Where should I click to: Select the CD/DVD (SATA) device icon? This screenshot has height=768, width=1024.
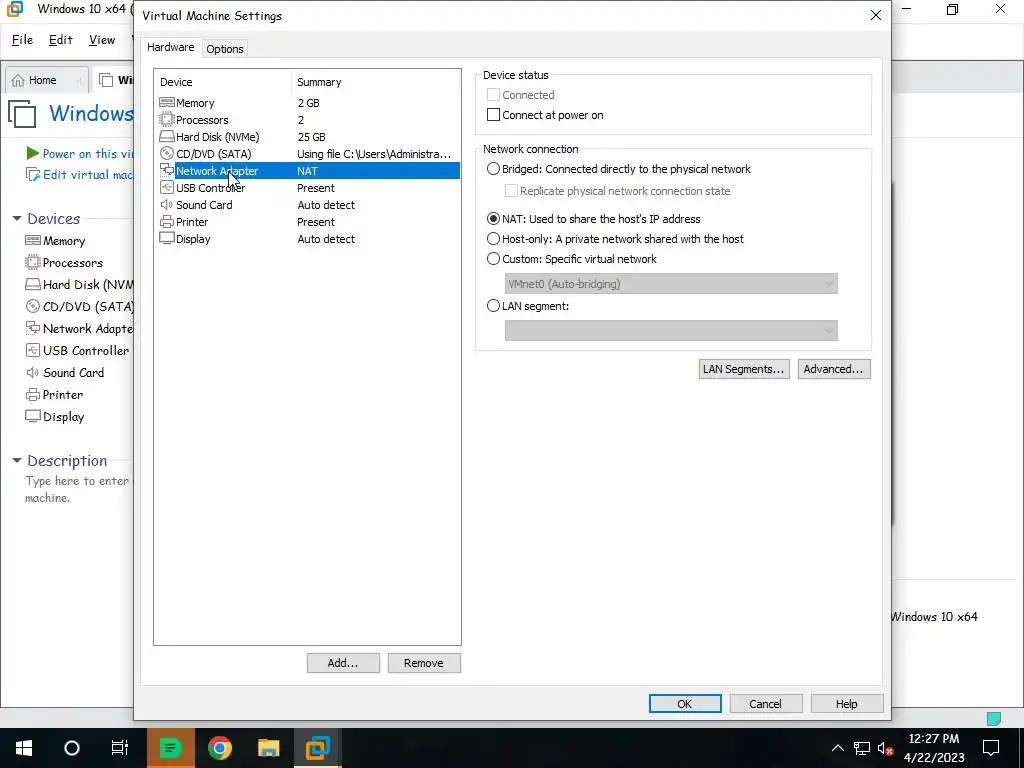[x=167, y=153]
